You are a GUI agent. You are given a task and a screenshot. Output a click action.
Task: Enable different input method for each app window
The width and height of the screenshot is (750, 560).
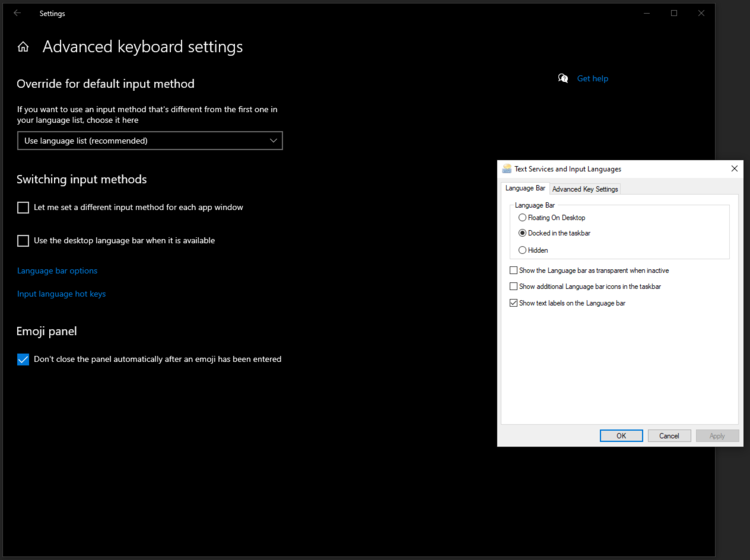tap(23, 208)
